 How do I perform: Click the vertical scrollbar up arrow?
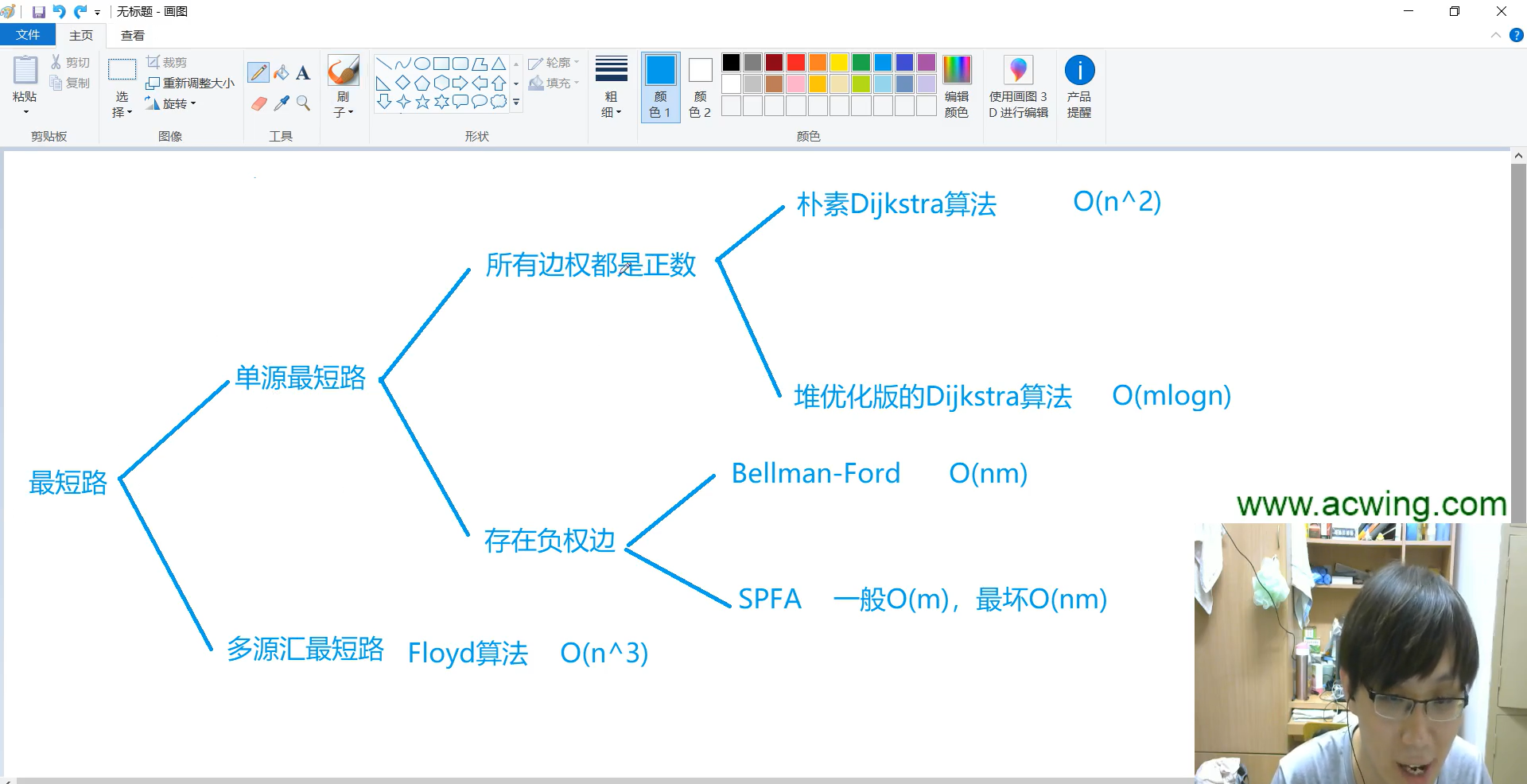coord(1518,156)
